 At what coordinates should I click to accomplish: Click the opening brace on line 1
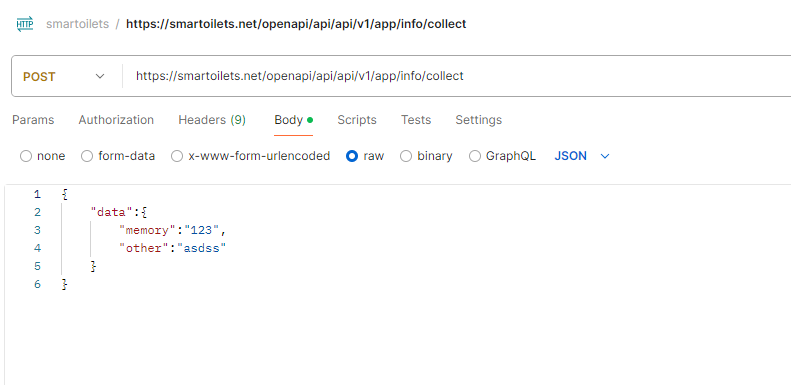[x=64, y=194]
